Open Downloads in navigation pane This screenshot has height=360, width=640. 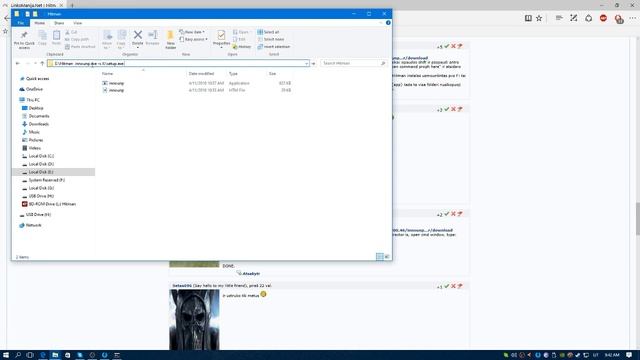tap(39, 124)
